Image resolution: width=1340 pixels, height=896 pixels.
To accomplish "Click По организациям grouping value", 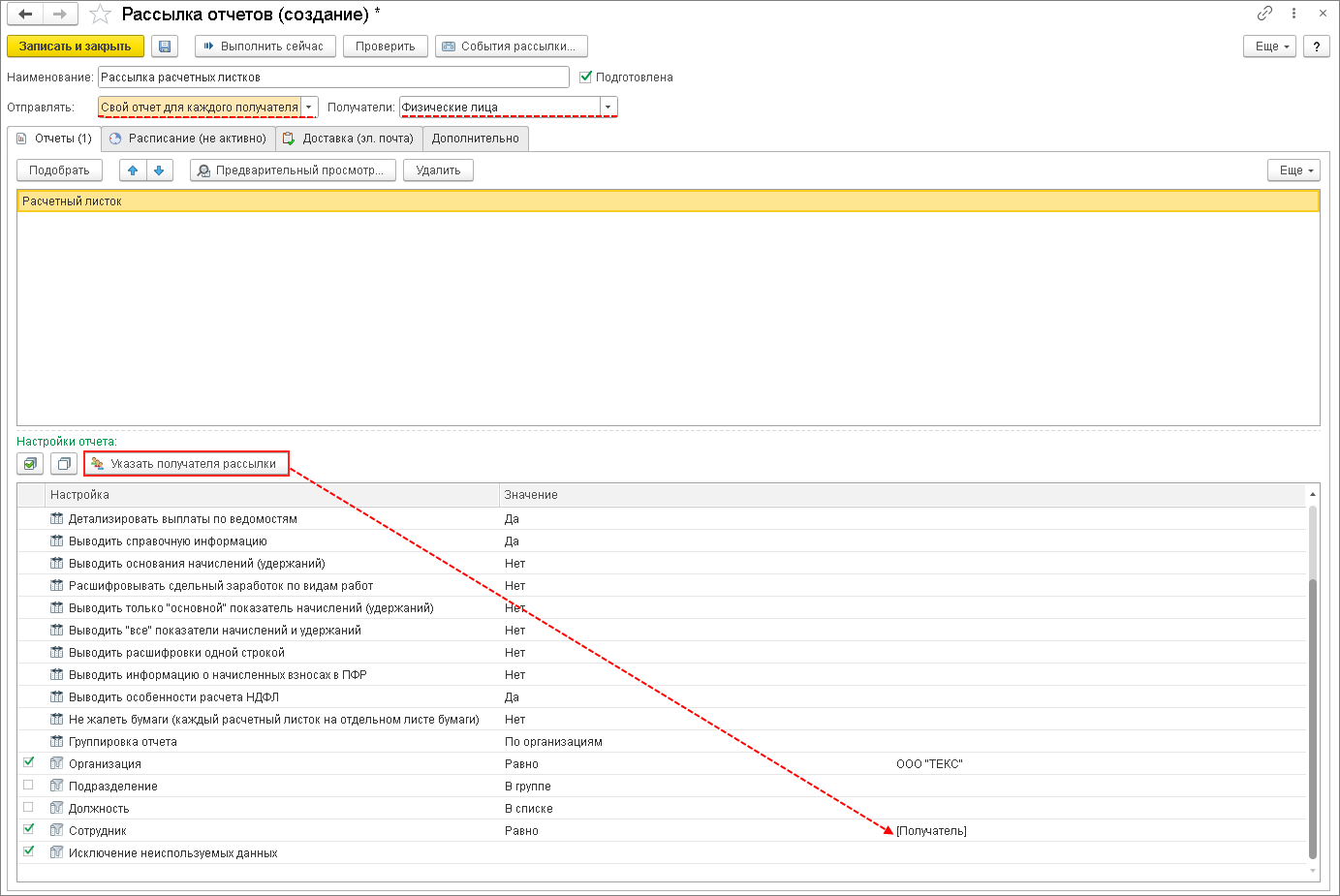I will (x=553, y=742).
